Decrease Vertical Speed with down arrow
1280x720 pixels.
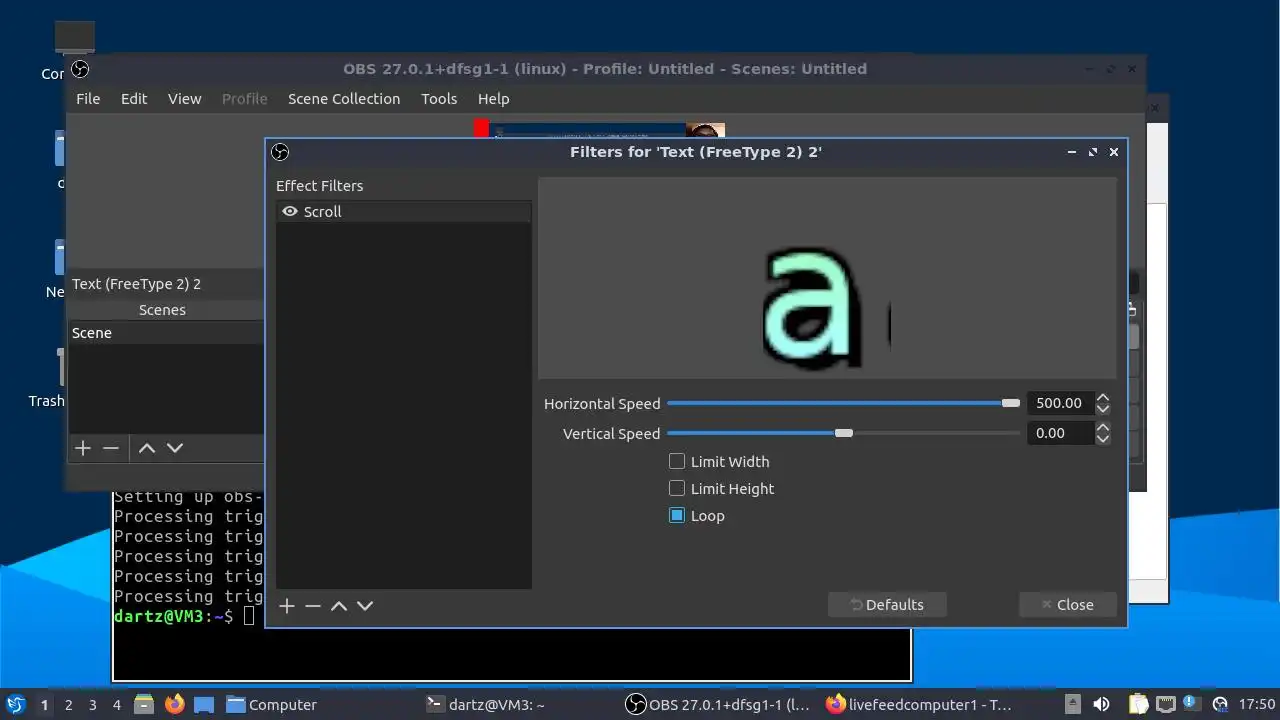pyautogui.click(x=1103, y=439)
